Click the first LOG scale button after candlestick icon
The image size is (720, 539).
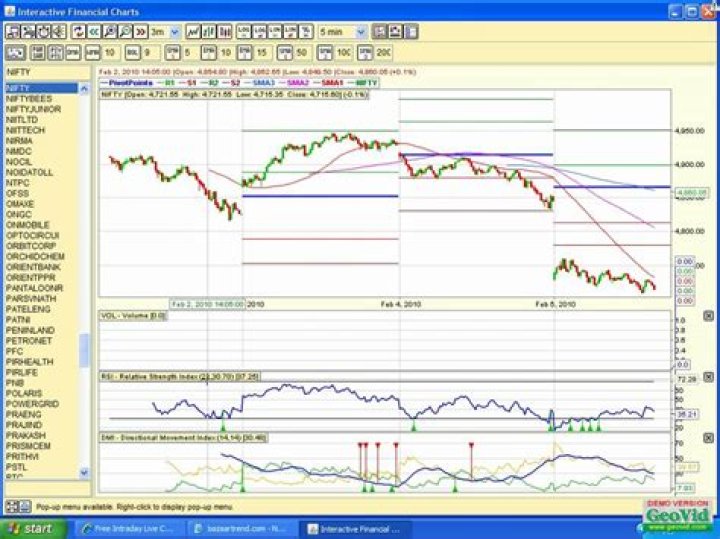click(244, 32)
